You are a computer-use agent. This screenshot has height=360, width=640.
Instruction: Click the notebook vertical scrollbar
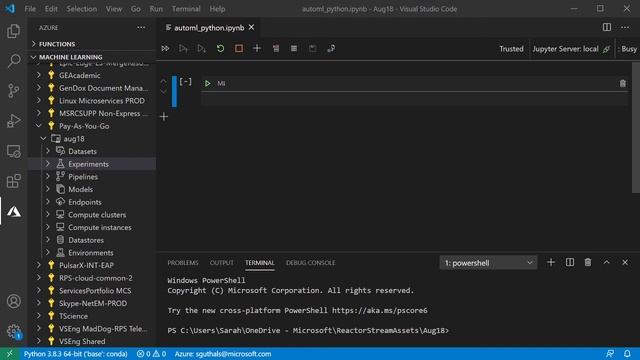pos(636,127)
